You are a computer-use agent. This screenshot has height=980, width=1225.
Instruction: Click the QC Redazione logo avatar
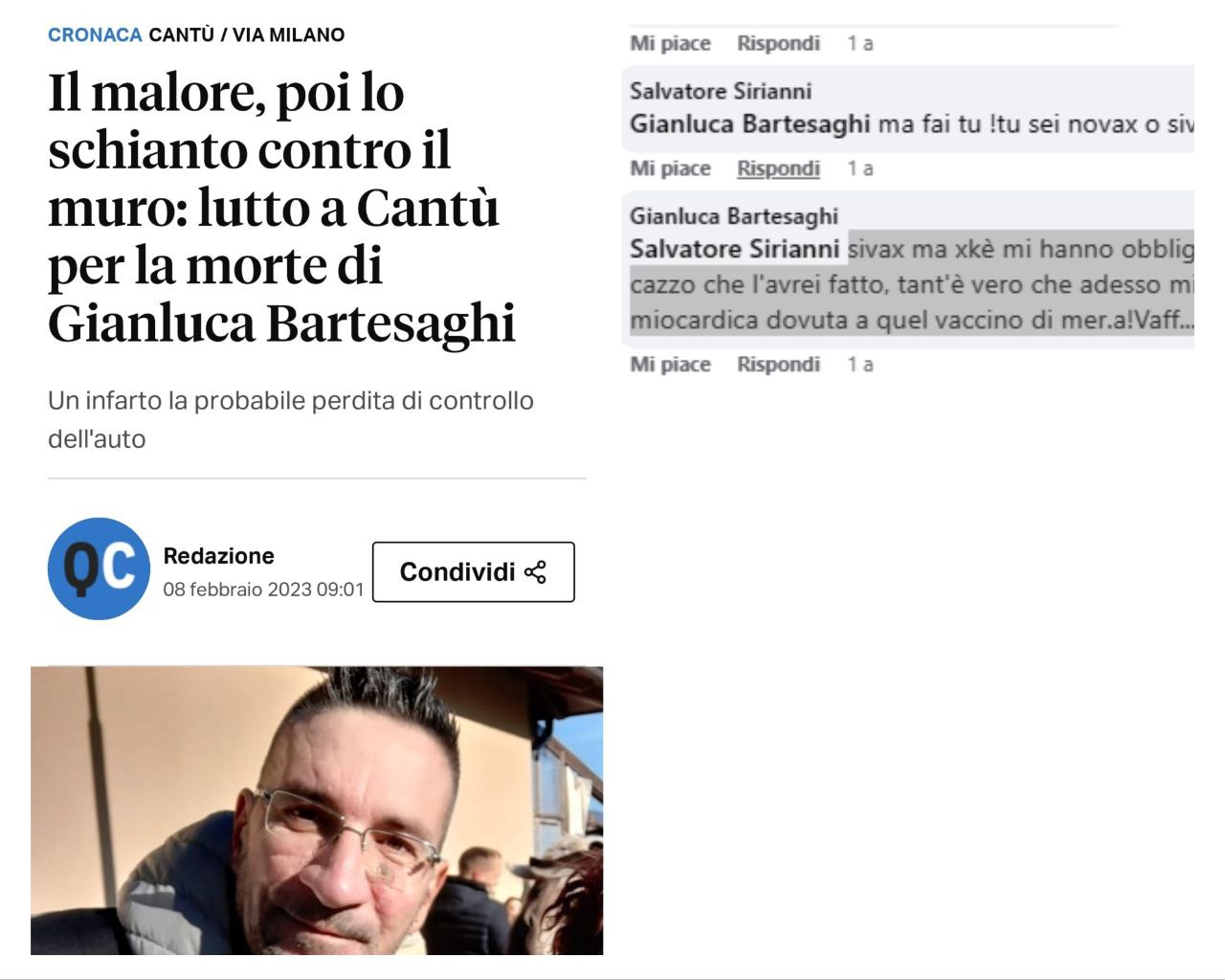99,568
